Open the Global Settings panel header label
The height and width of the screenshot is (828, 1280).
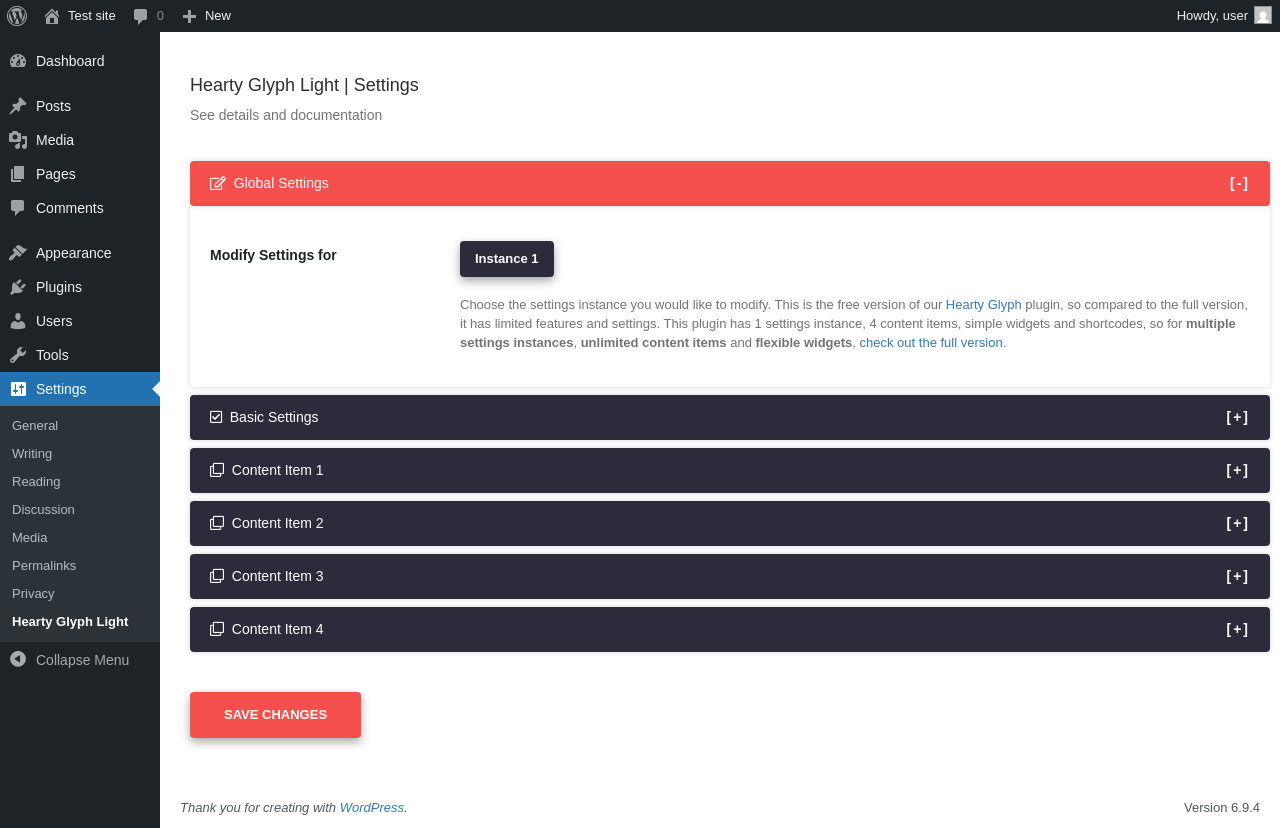281,183
